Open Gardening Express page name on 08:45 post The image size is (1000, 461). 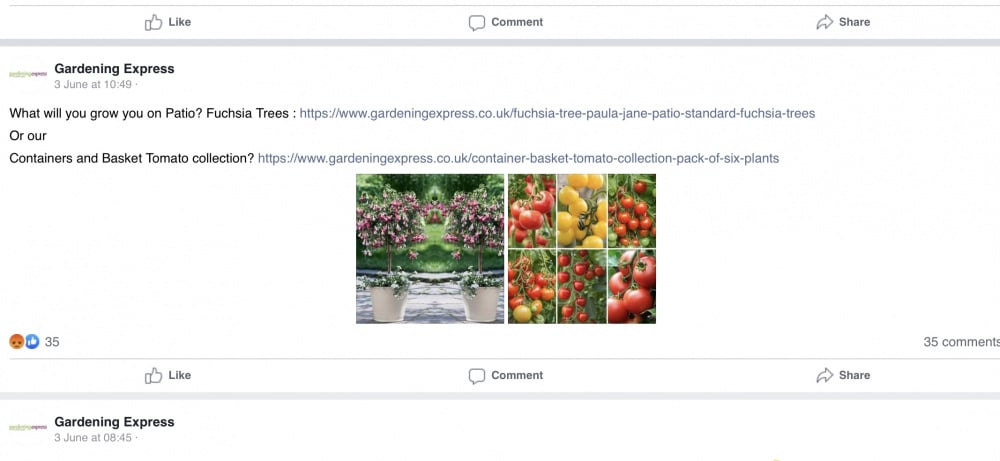114,422
